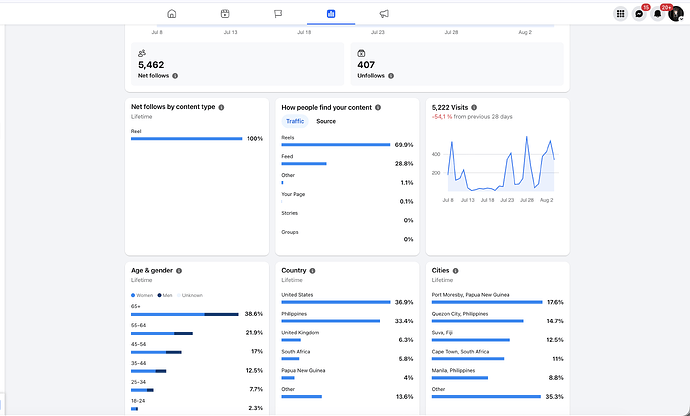
Task: Click the 407 unfollows value
Action: click(x=366, y=65)
